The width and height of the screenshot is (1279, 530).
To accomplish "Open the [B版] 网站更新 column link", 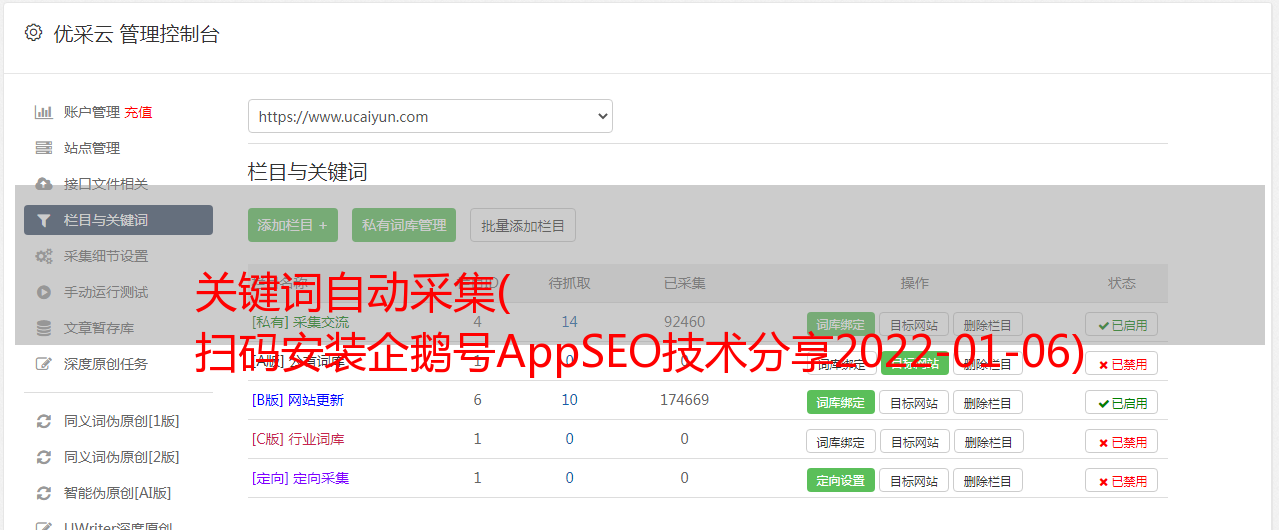I will click(x=297, y=400).
